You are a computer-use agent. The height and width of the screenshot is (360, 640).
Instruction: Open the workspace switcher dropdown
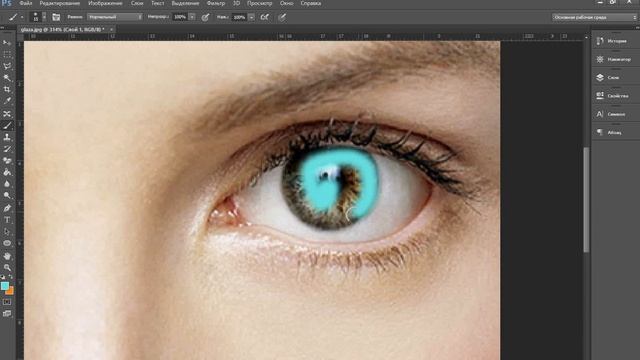(594, 17)
